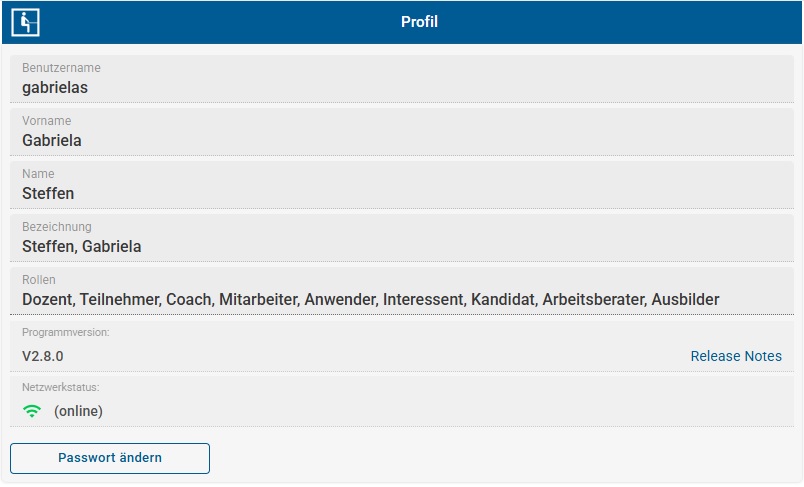The height and width of the screenshot is (487, 804).
Task: Click the (online) status text
Action: pyautogui.click(x=78, y=410)
